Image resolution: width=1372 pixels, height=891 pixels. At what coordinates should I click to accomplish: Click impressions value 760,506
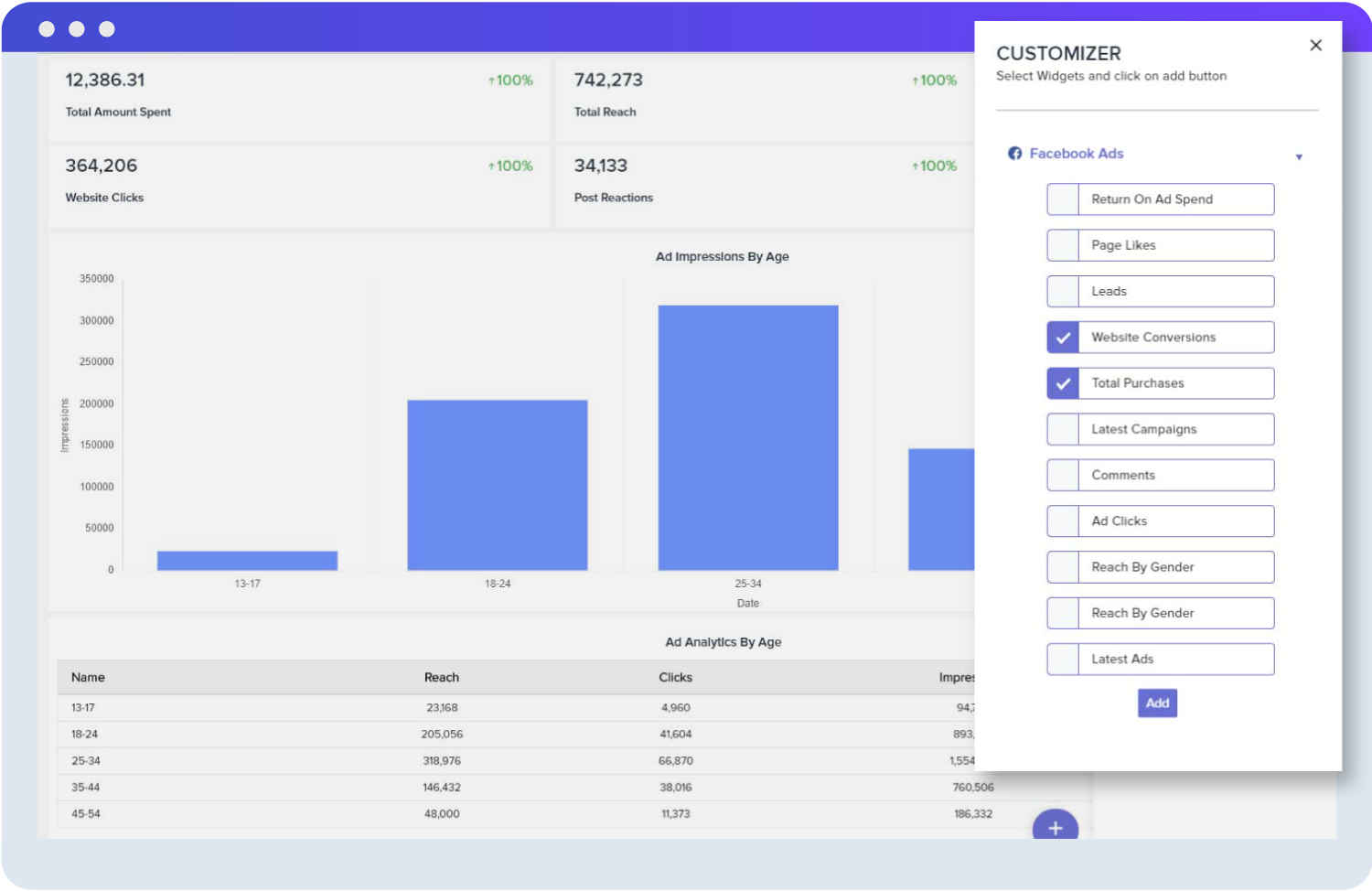point(973,788)
